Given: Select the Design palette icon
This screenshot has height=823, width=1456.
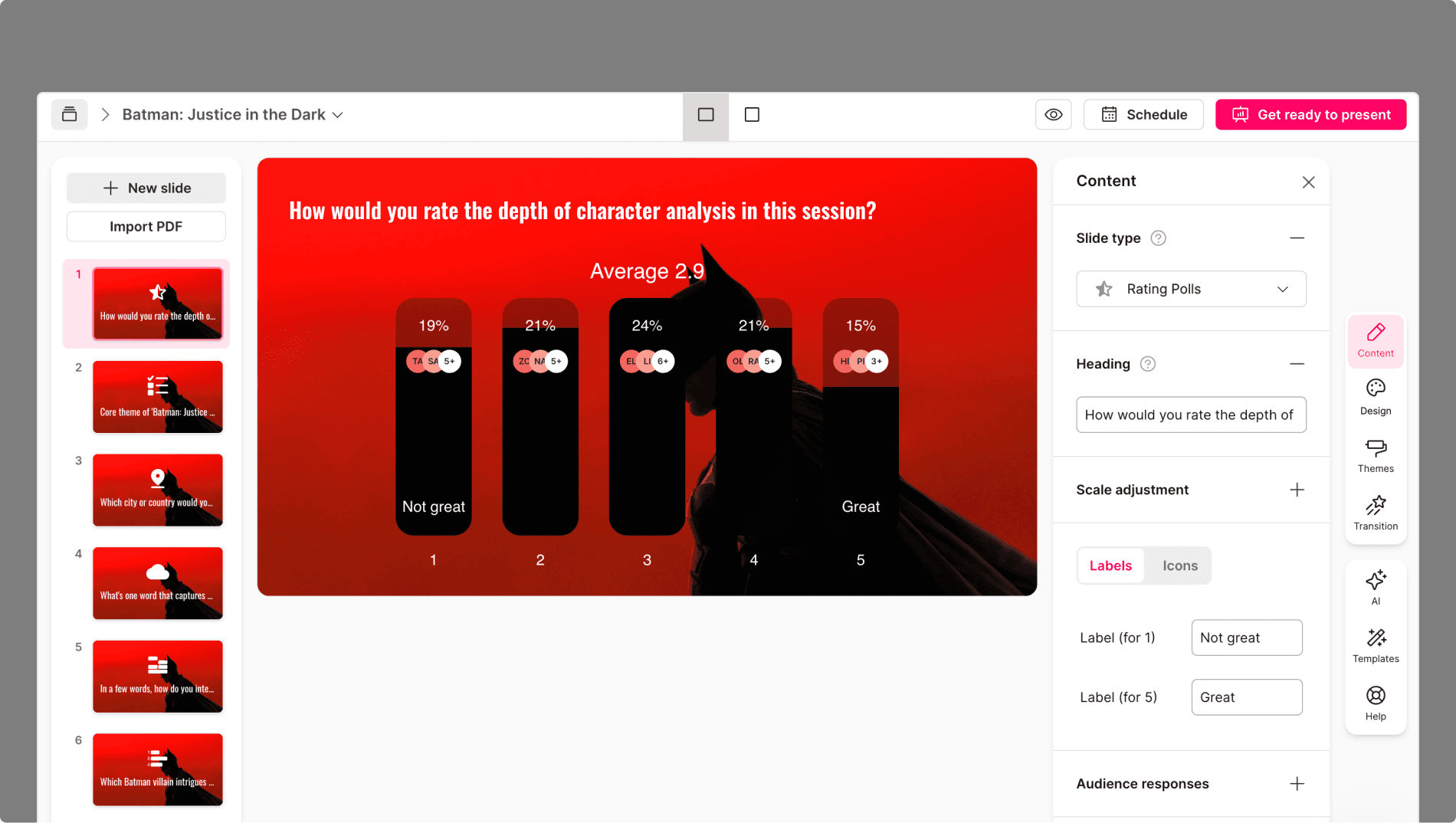Looking at the screenshot, I should (1375, 397).
